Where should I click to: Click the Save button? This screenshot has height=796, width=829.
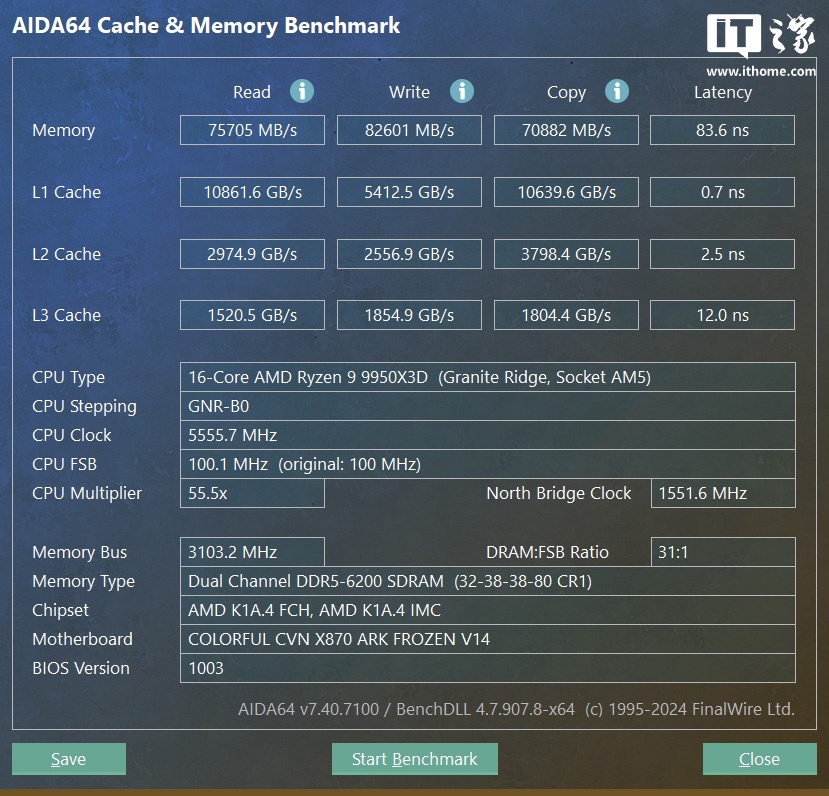click(69, 759)
